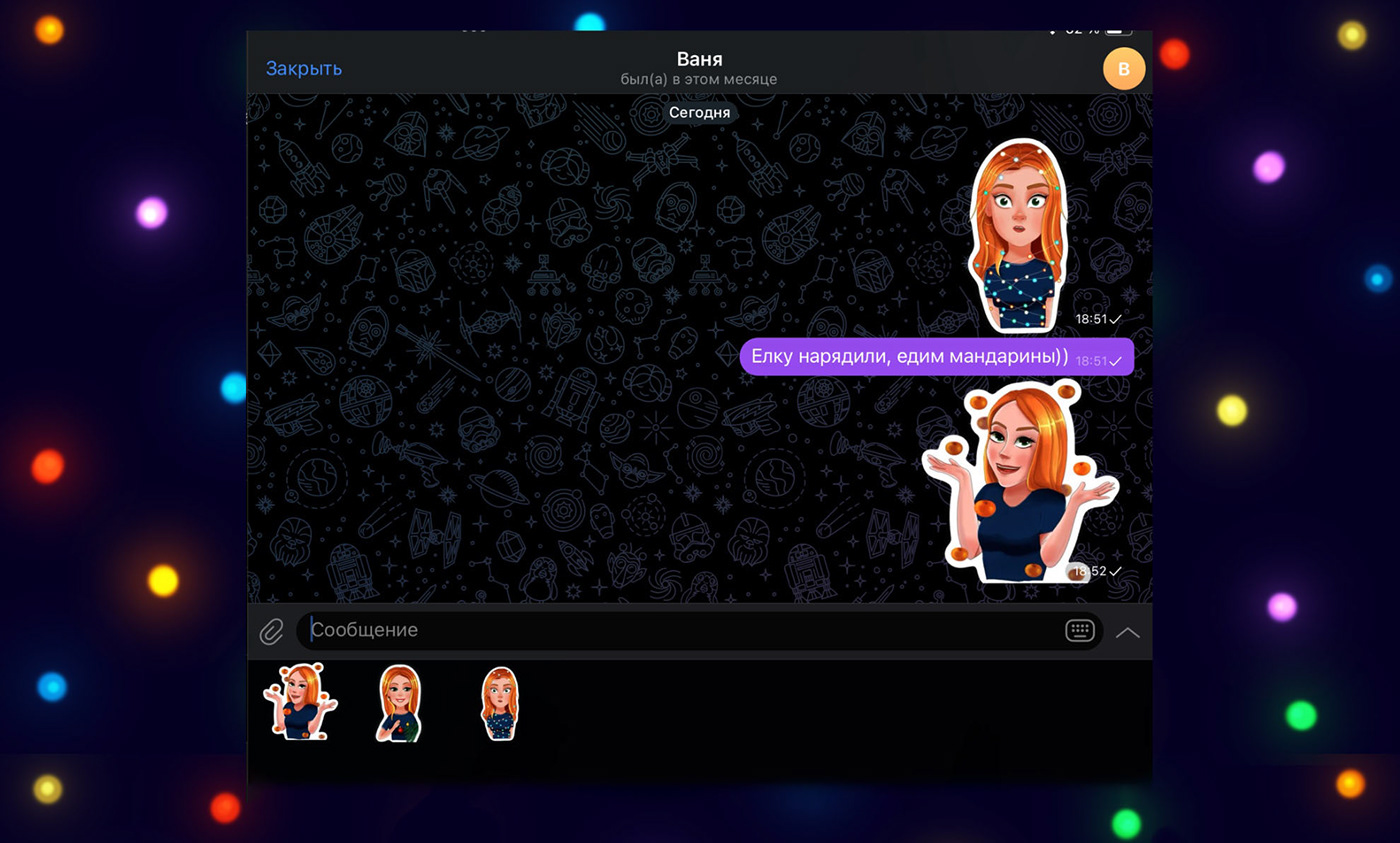Expand the panel with the up chevron
The image size is (1400, 843).
point(1127,632)
